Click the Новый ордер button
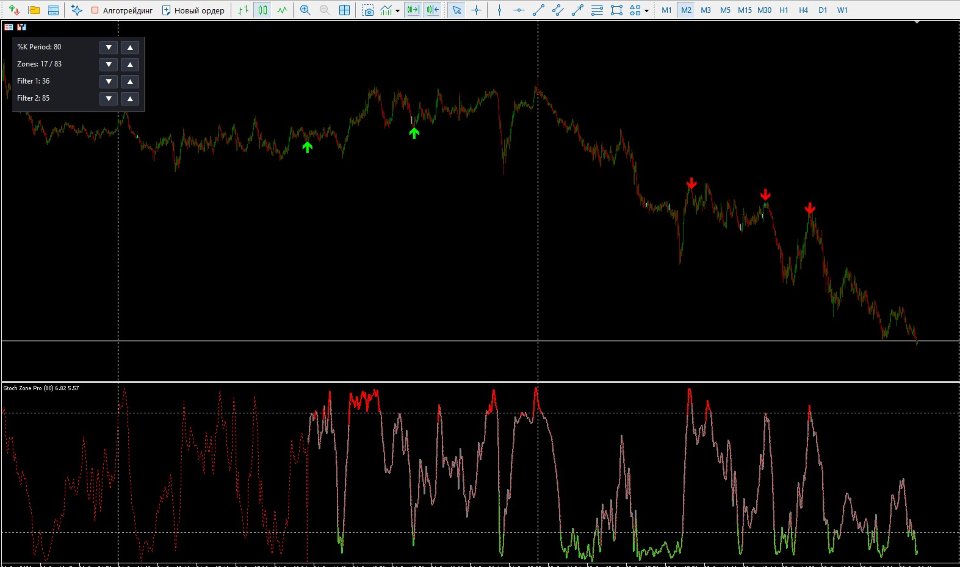Screen dimensions: 960x567 click(192, 10)
